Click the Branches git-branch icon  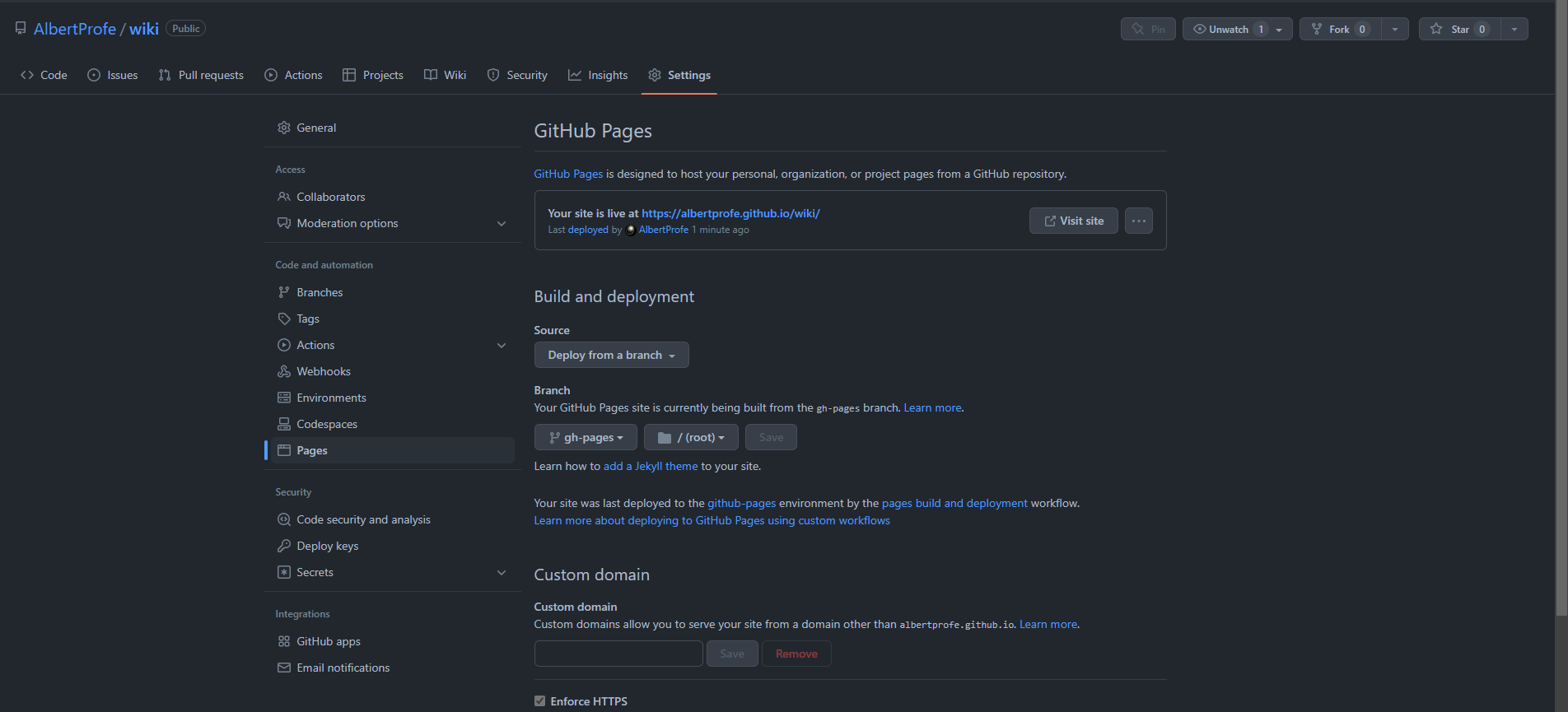(284, 292)
